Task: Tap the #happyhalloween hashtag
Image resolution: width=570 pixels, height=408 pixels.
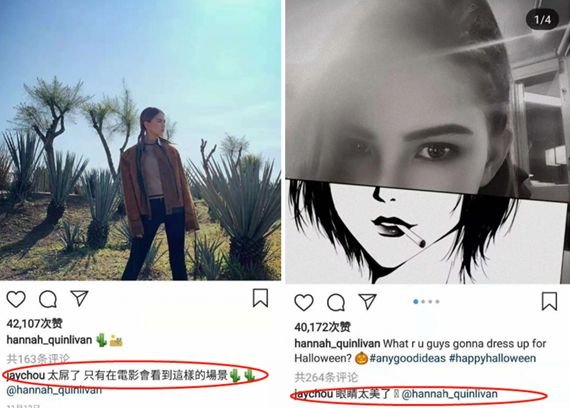Action: [493, 358]
